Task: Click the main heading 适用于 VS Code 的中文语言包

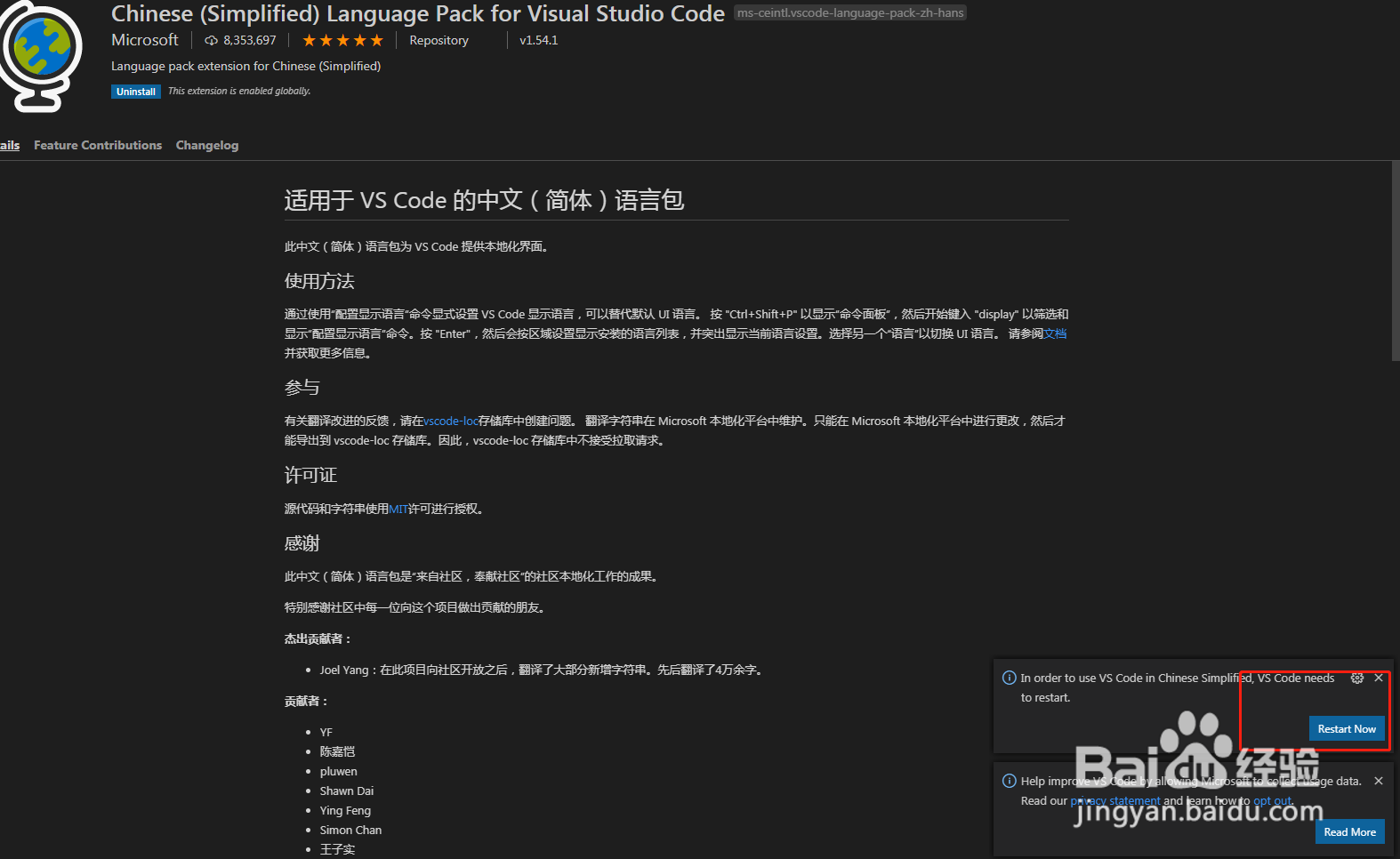Action: pyautogui.click(x=484, y=200)
